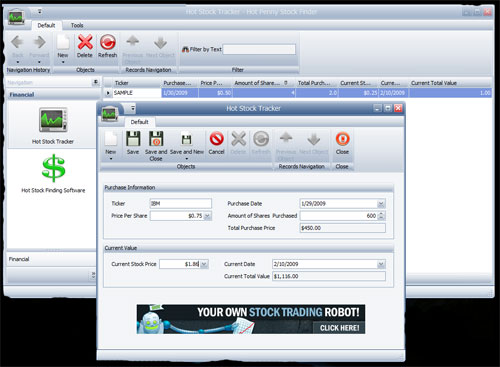Expand New dropdown arrow in main window

click(x=63, y=62)
